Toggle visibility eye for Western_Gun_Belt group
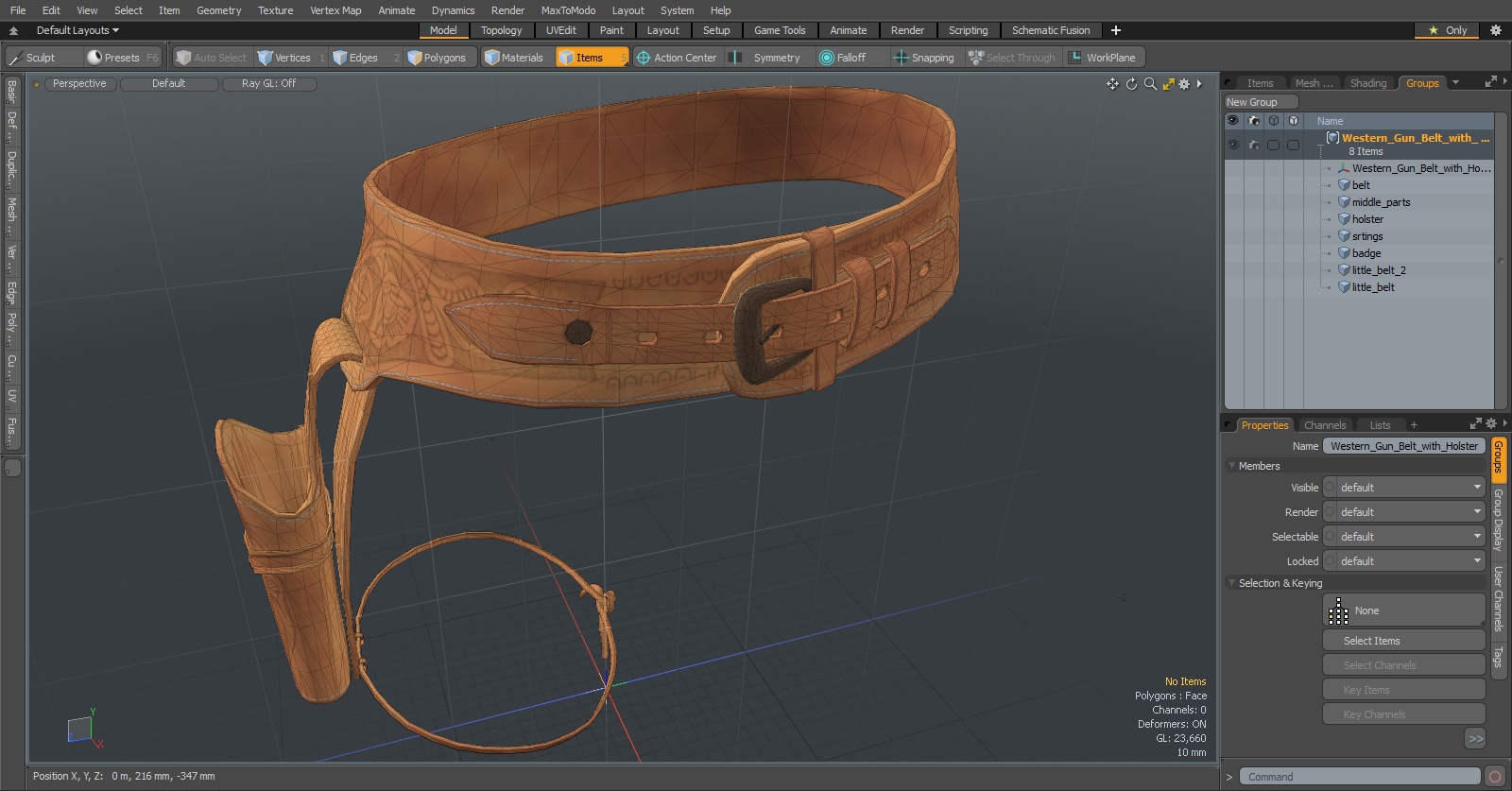1512x791 pixels. pyautogui.click(x=1233, y=145)
